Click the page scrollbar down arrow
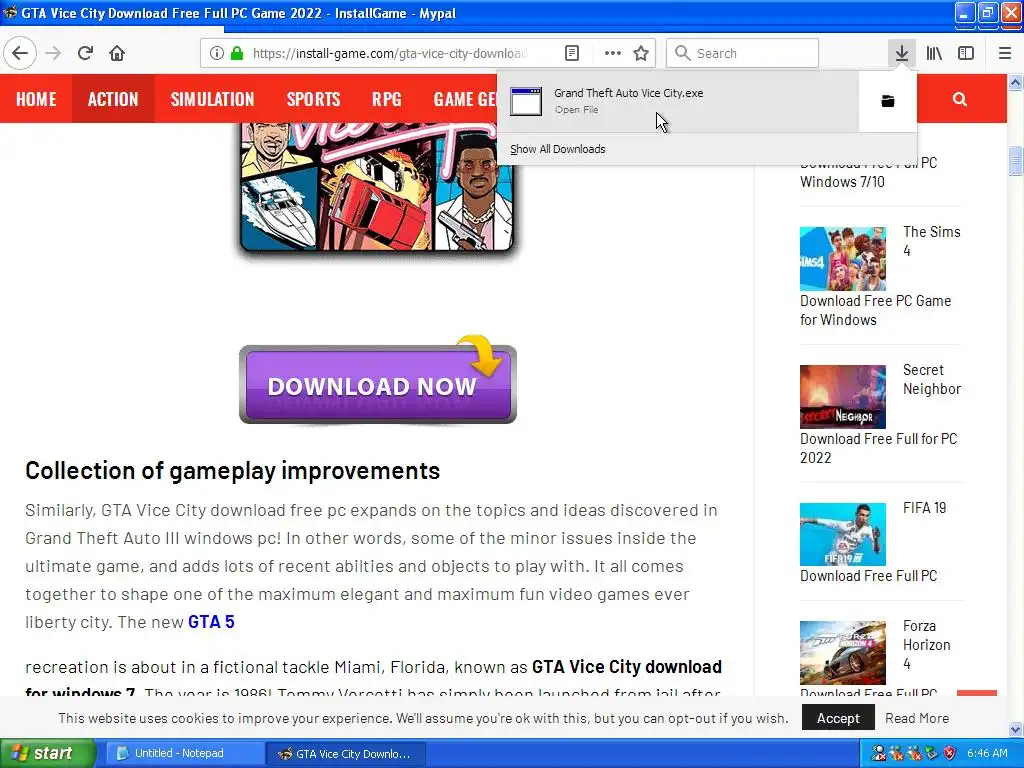This screenshot has width=1024, height=768. [1015, 729]
